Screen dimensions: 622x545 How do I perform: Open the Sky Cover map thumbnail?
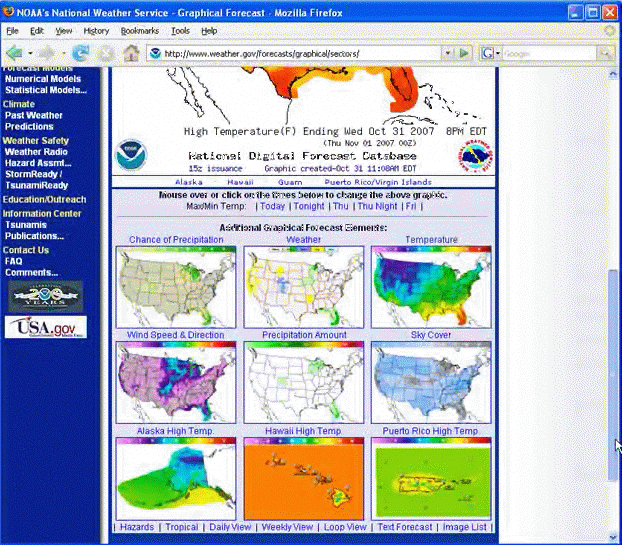(x=431, y=382)
